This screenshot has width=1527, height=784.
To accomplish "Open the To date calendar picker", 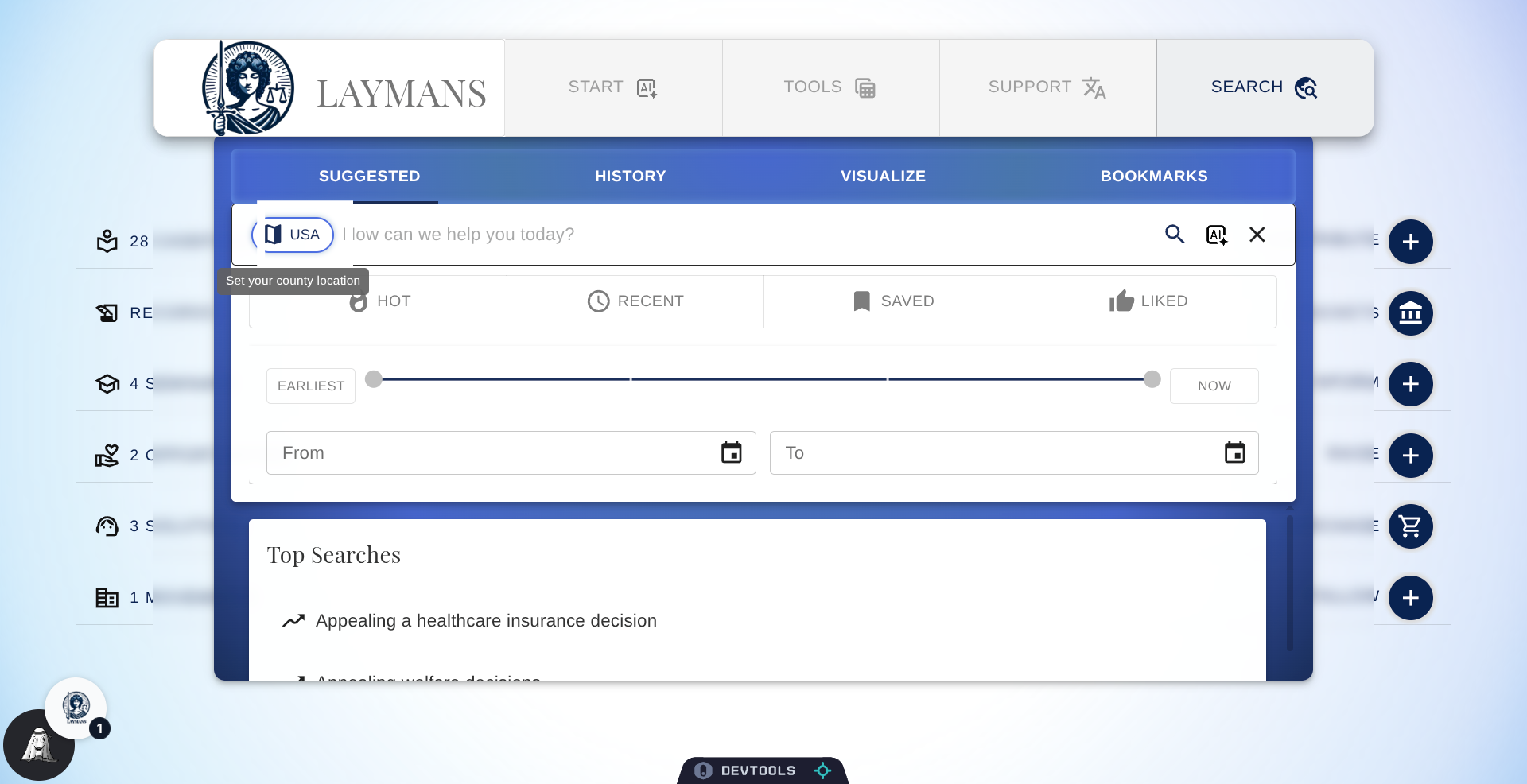I will [x=1235, y=453].
